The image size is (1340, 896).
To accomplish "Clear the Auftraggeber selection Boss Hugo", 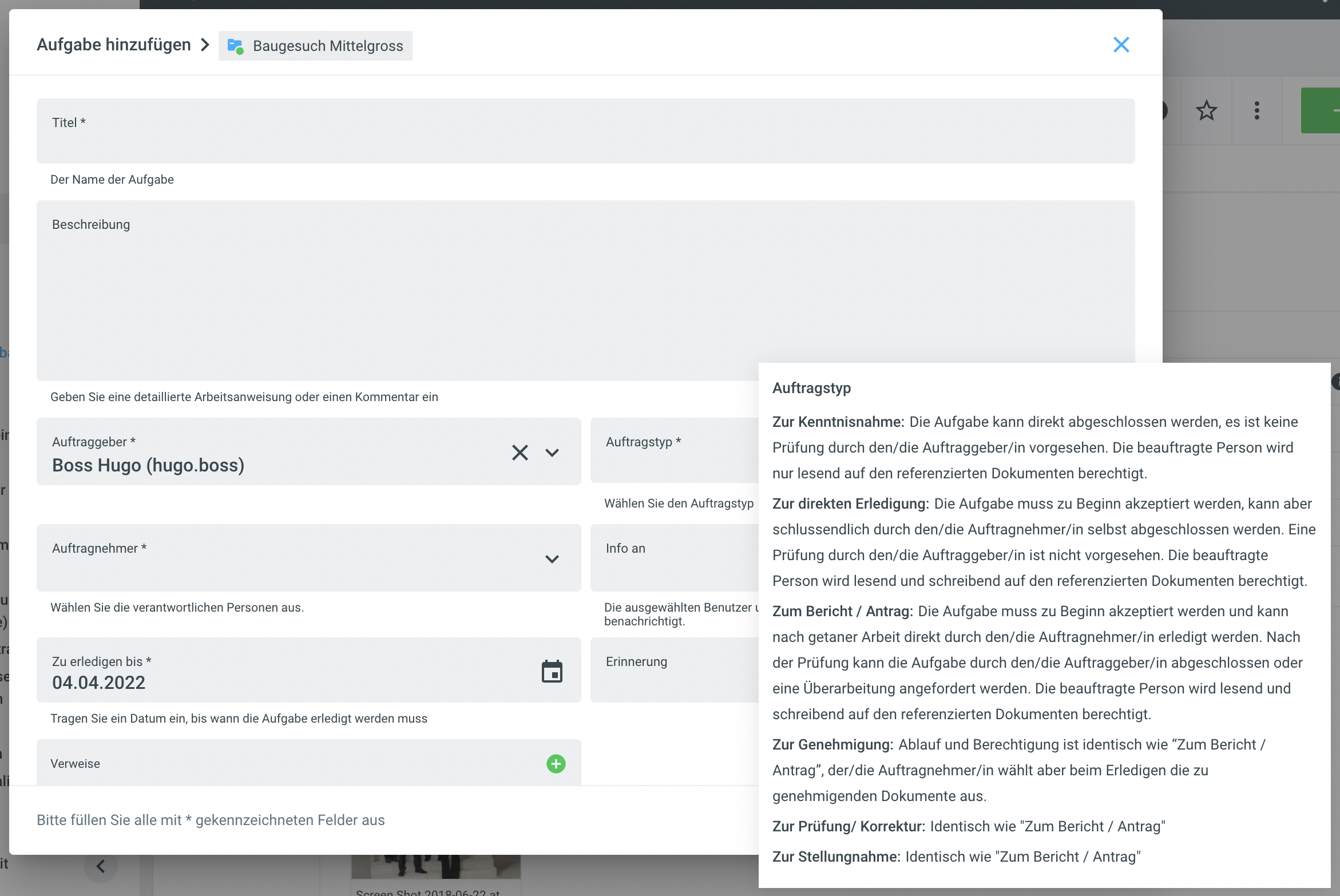I will (x=520, y=453).
